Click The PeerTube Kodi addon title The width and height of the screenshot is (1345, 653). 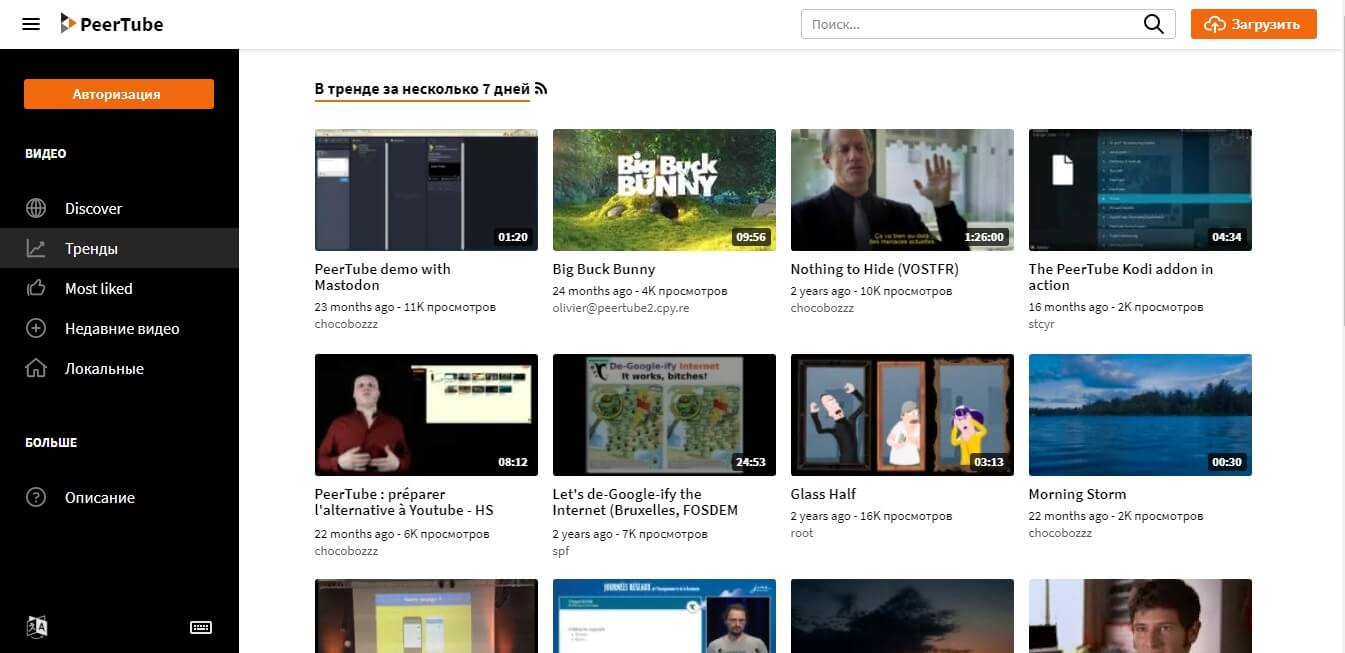[1121, 277]
